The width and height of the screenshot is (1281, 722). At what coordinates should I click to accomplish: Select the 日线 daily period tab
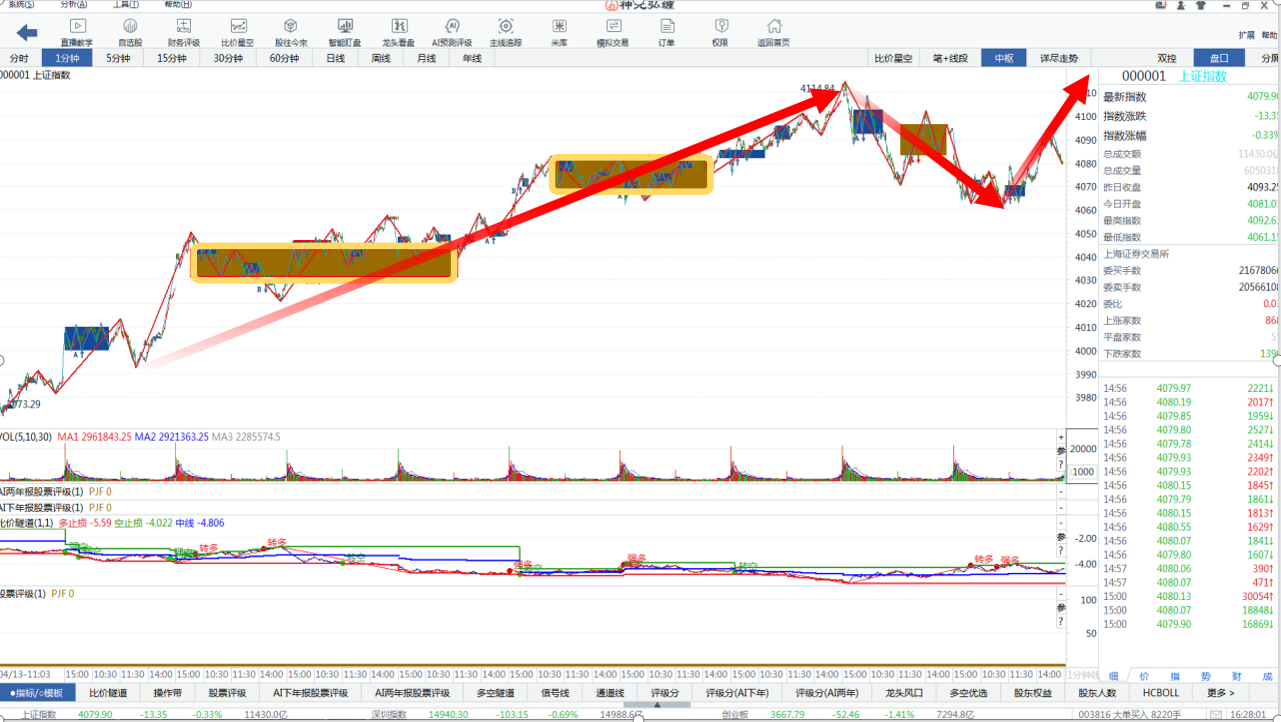335,58
